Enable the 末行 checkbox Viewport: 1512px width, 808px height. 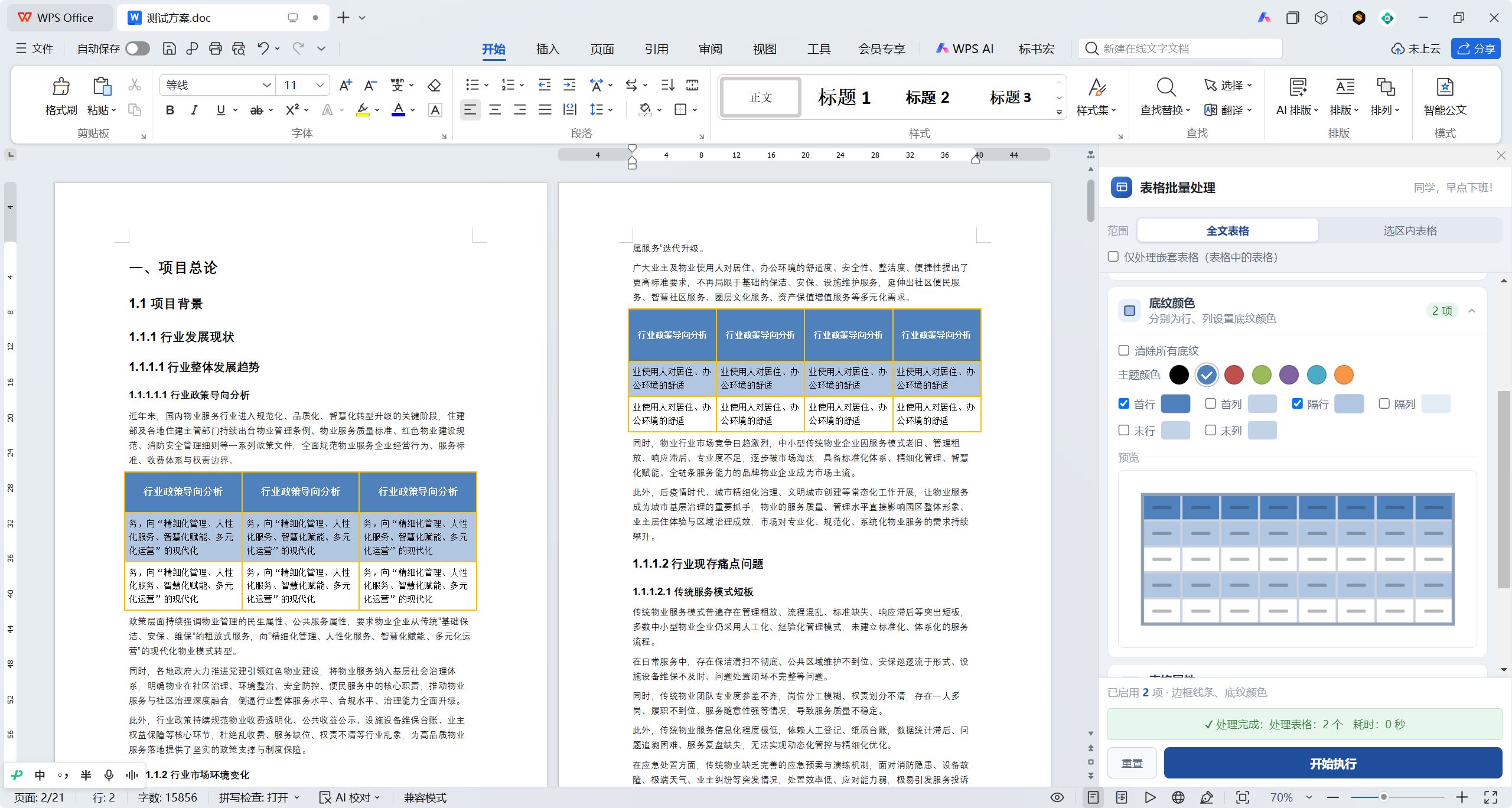[x=1124, y=431]
